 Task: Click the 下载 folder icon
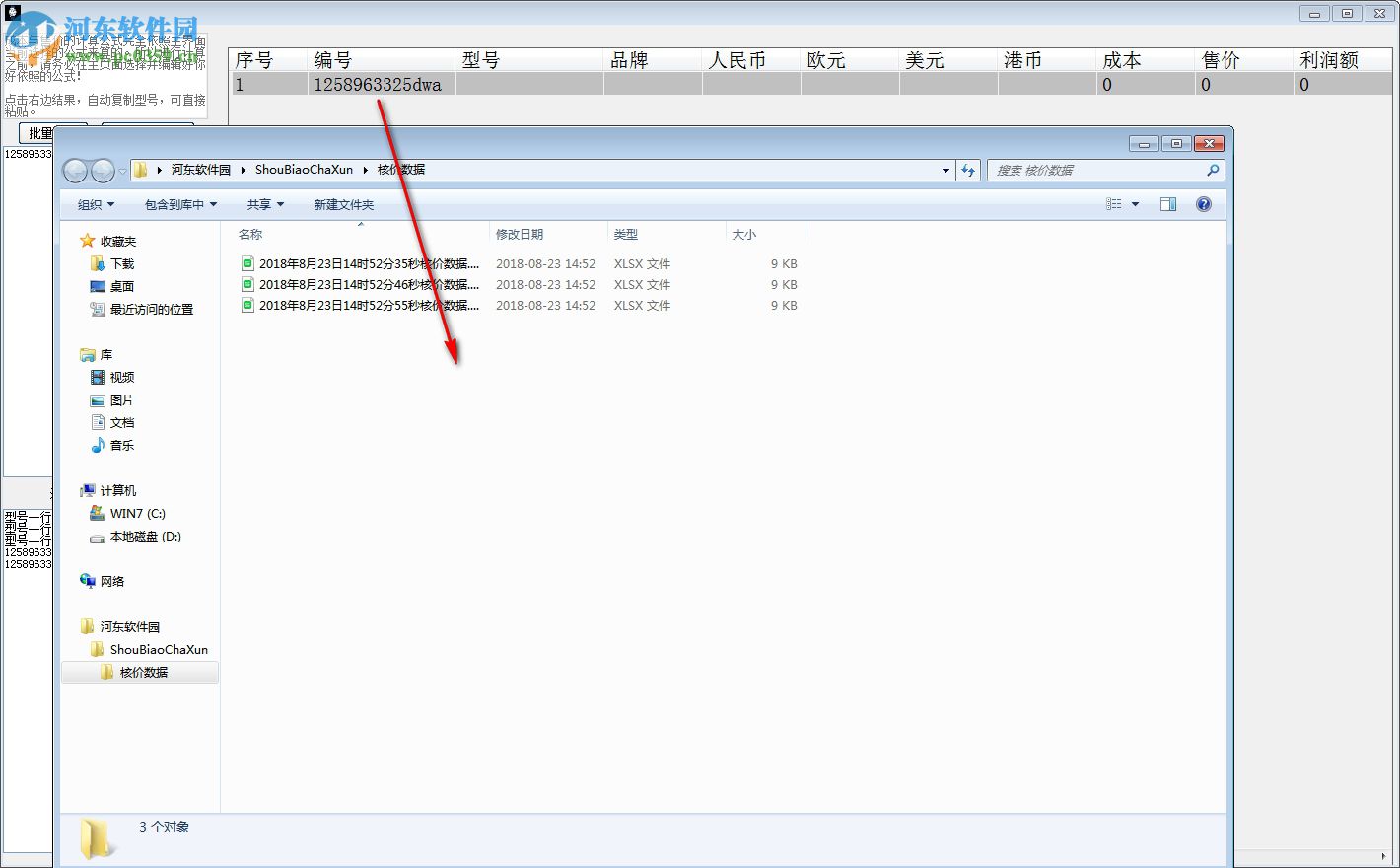point(98,263)
